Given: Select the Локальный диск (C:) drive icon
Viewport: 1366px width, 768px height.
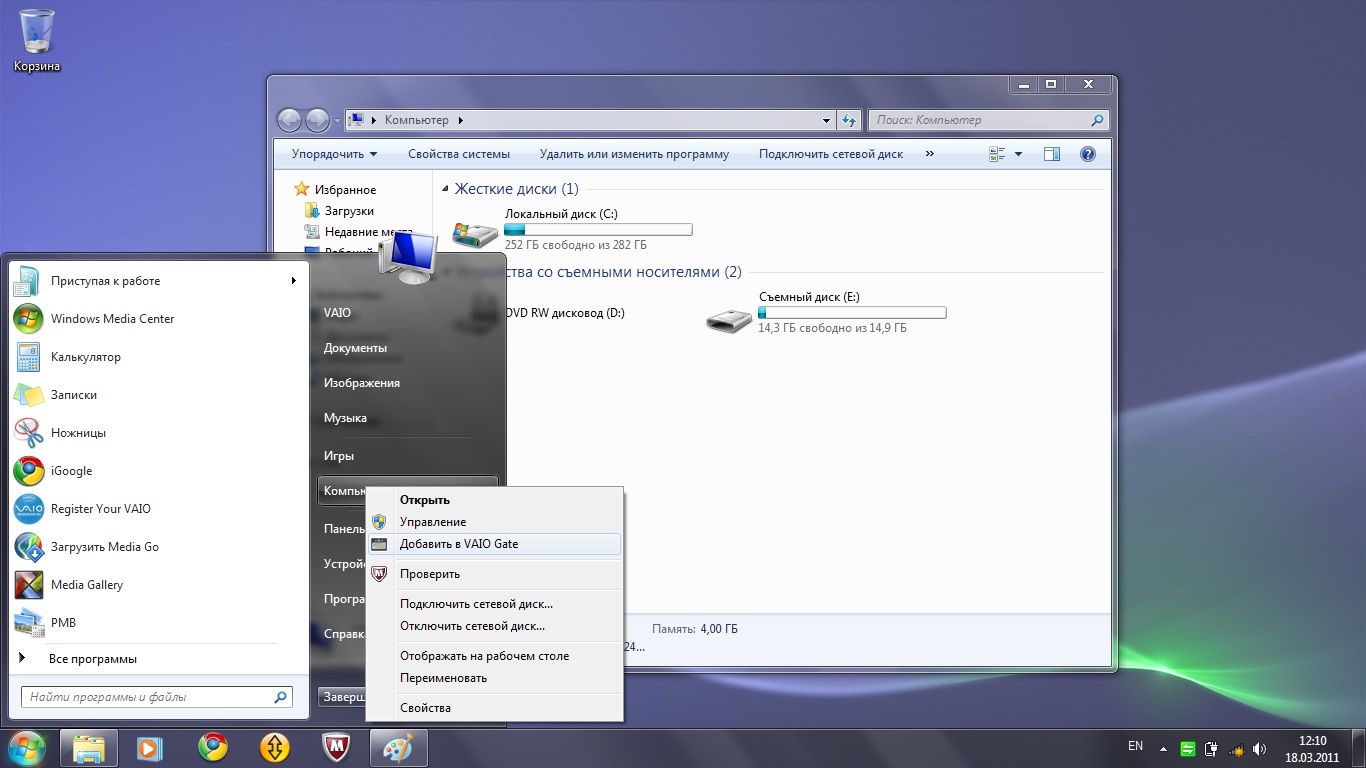Looking at the screenshot, I should 475,233.
